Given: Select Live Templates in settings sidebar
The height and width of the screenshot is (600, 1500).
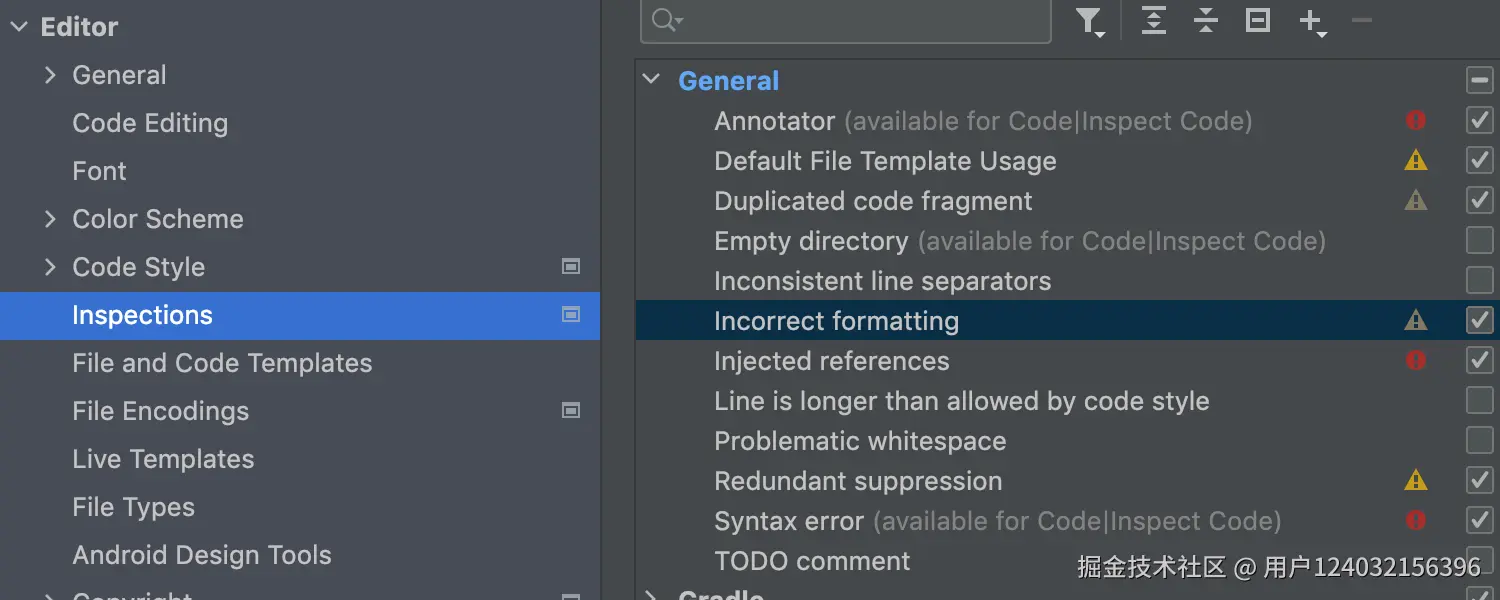Looking at the screenshot, I should point(163,459).
